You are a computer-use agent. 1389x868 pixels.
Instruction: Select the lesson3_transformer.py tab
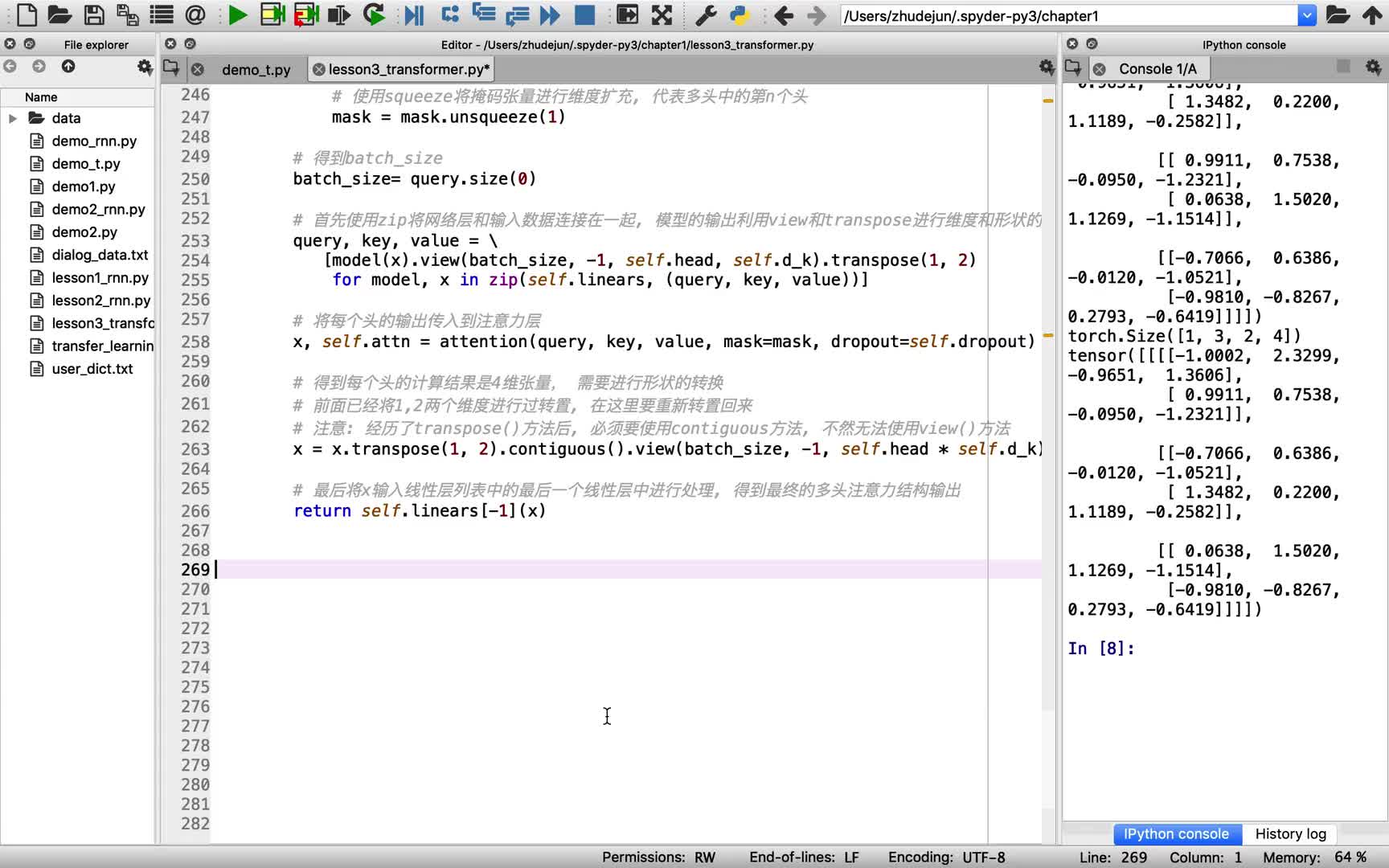[x=408, y=70]
